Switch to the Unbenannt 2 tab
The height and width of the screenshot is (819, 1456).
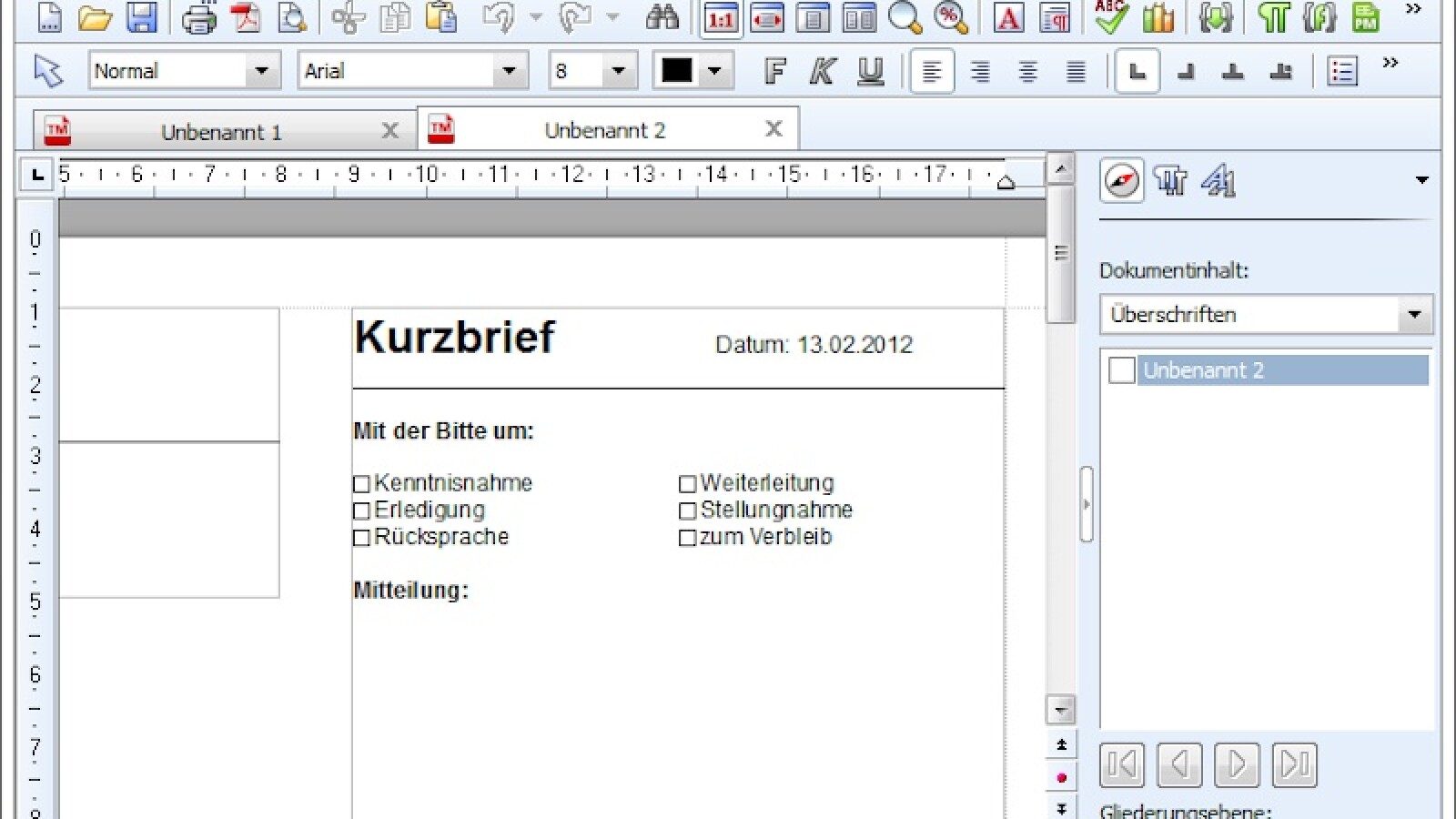tap(605, 128)
